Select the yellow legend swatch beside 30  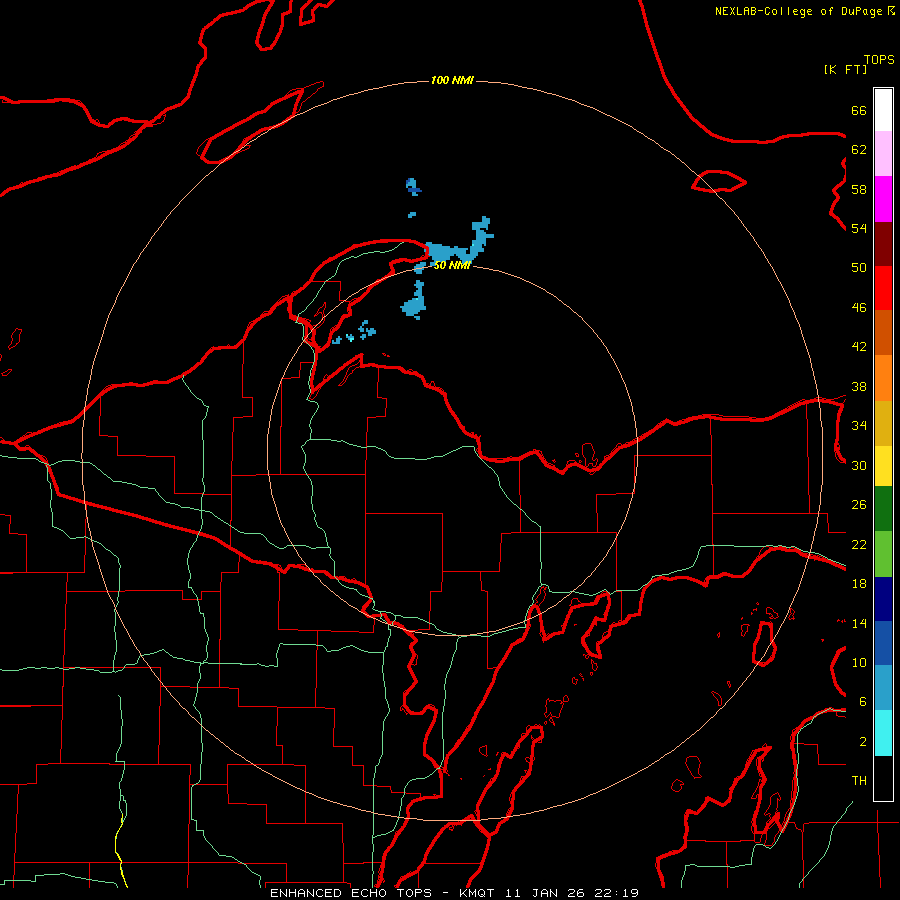883,466
